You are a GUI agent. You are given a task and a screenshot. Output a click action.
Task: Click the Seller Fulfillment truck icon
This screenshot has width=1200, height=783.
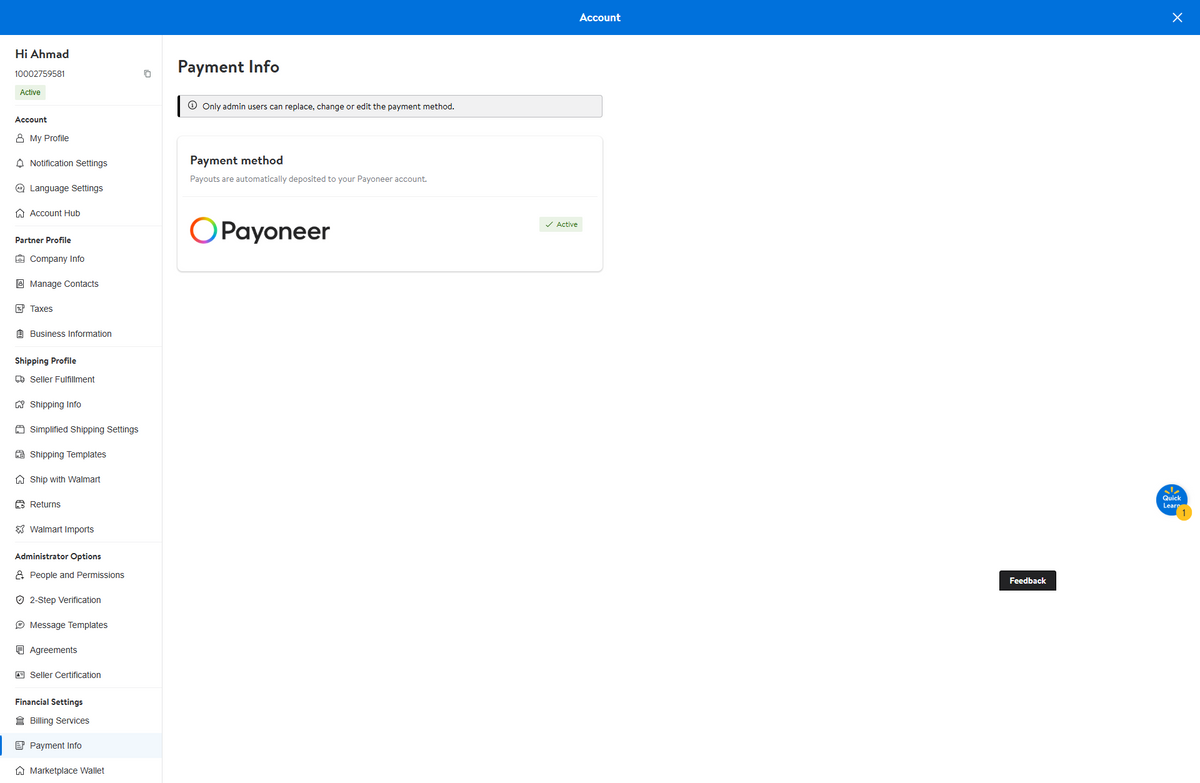click(x=20, y=379)
